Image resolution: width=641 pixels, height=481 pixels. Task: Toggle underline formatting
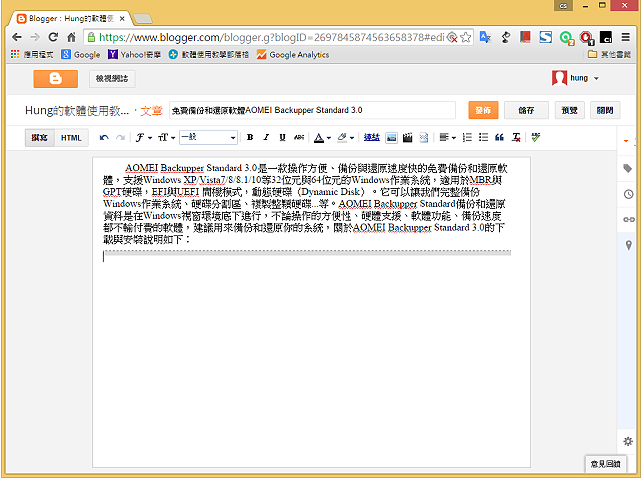click(282, 137)
